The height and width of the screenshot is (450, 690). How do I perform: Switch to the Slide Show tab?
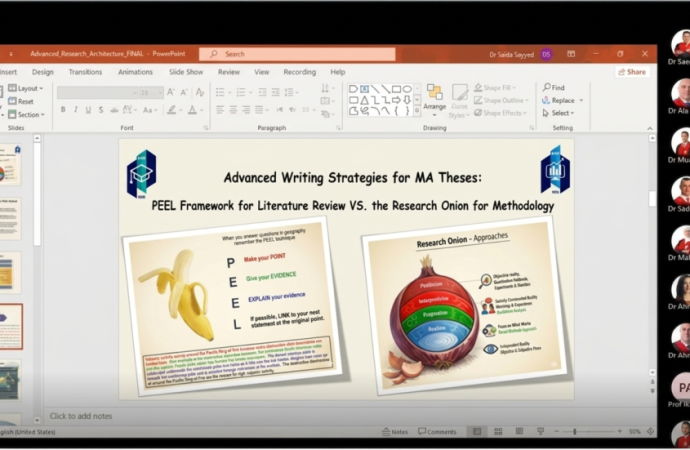point(186,72)
